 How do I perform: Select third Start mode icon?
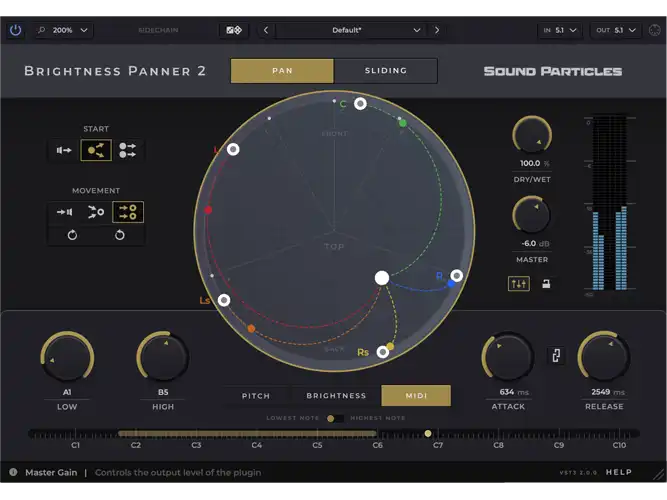click(128, 150)
